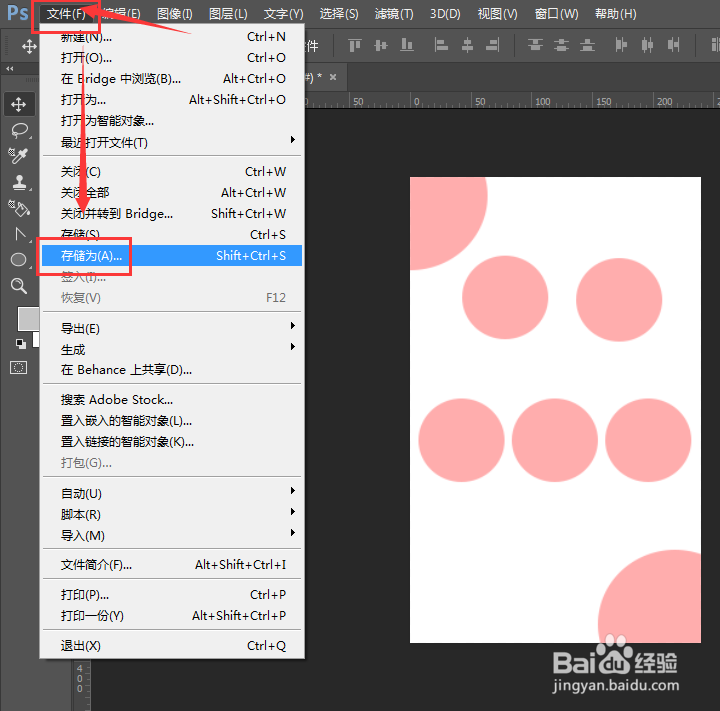Image resolution: width=720 pixels, height=711 pixels.
Task: Distribute left edges icon
Action: point(621,45)
